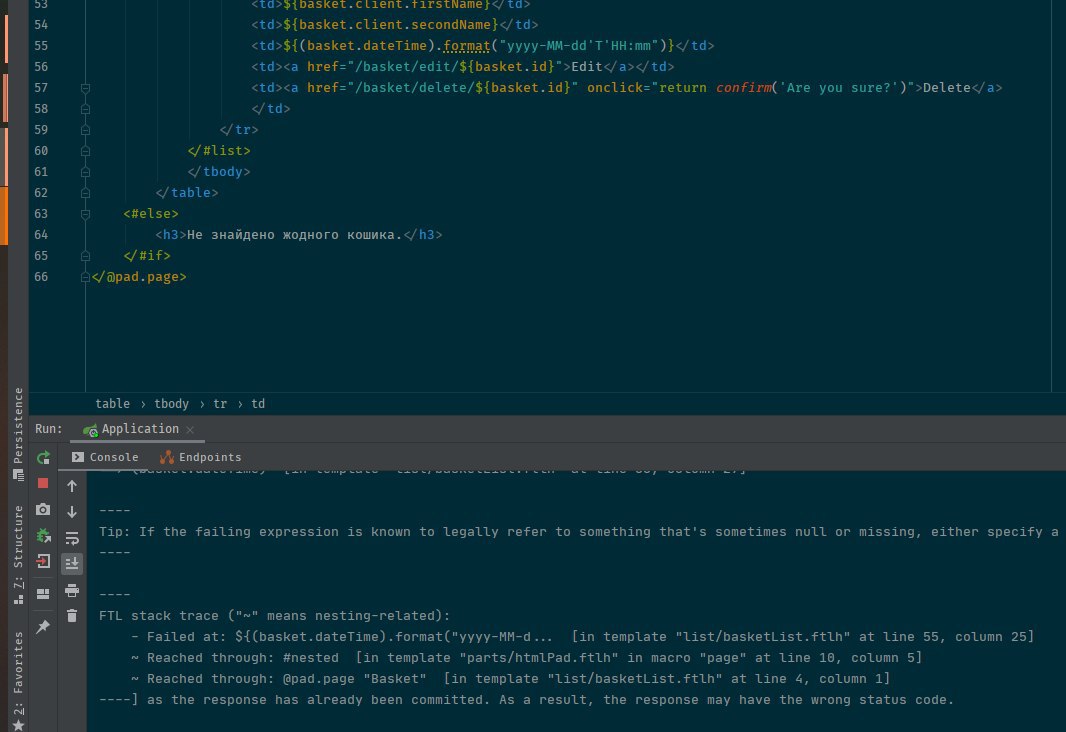Click 'FTL stack trace' line in console
Viewport: 1066px width, 732px height.
point(274,616)
